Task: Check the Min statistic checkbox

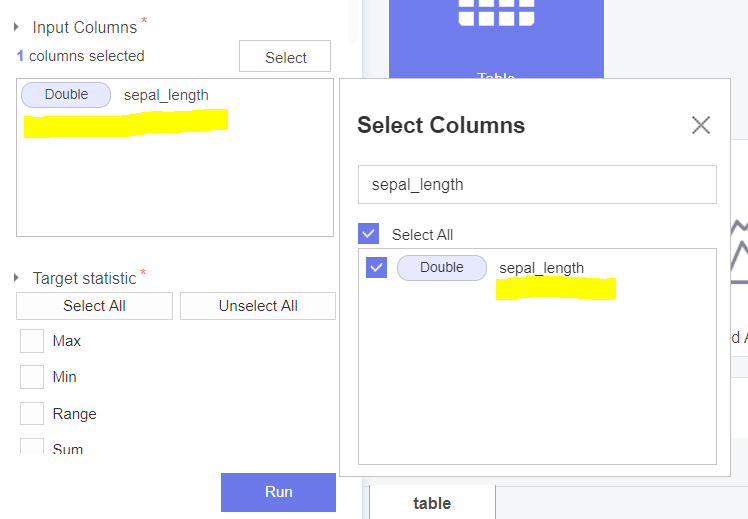Action: [33, 377]
